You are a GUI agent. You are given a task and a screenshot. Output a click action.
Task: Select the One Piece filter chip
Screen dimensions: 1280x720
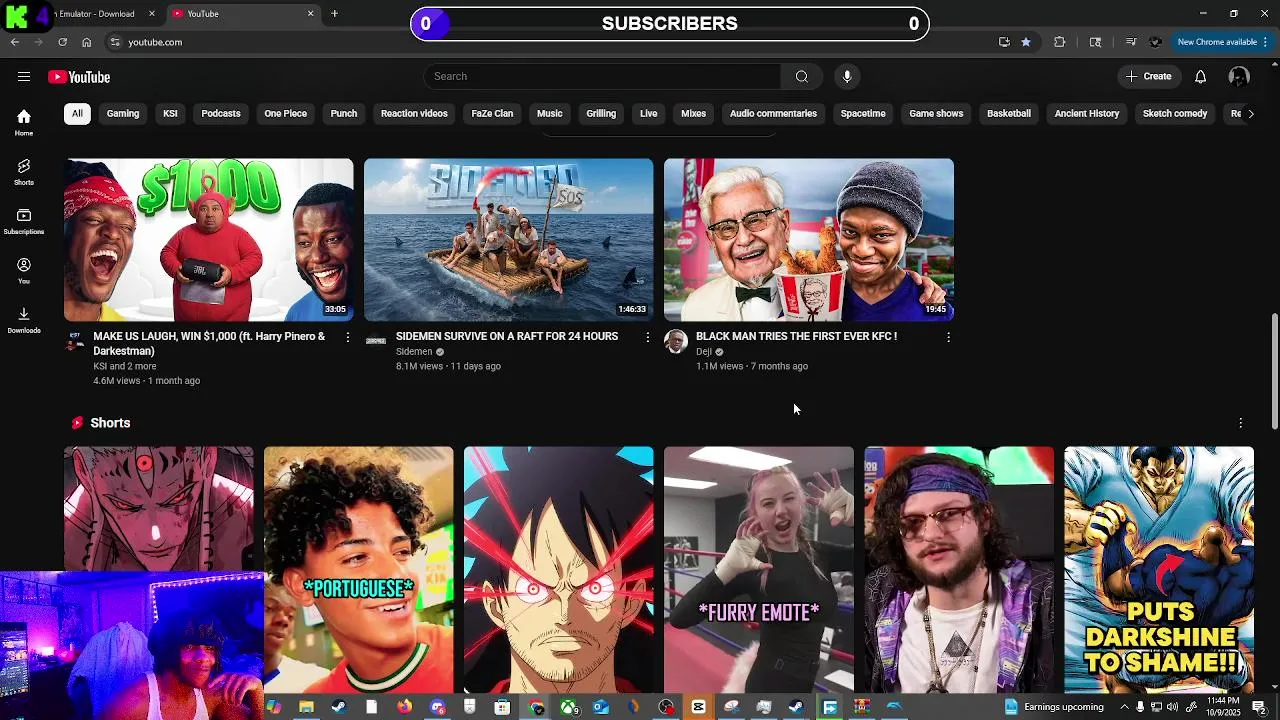pyautogui.click(x=286, y=114)
